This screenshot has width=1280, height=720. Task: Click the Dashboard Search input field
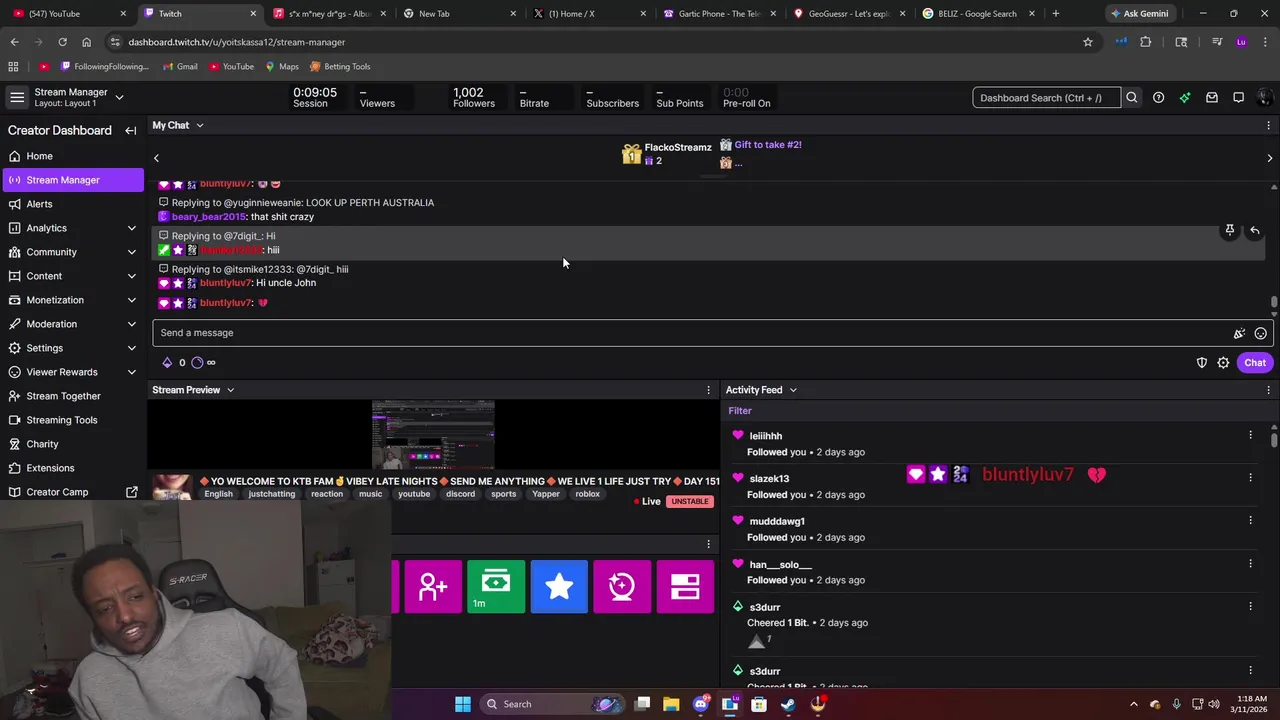1046,98
